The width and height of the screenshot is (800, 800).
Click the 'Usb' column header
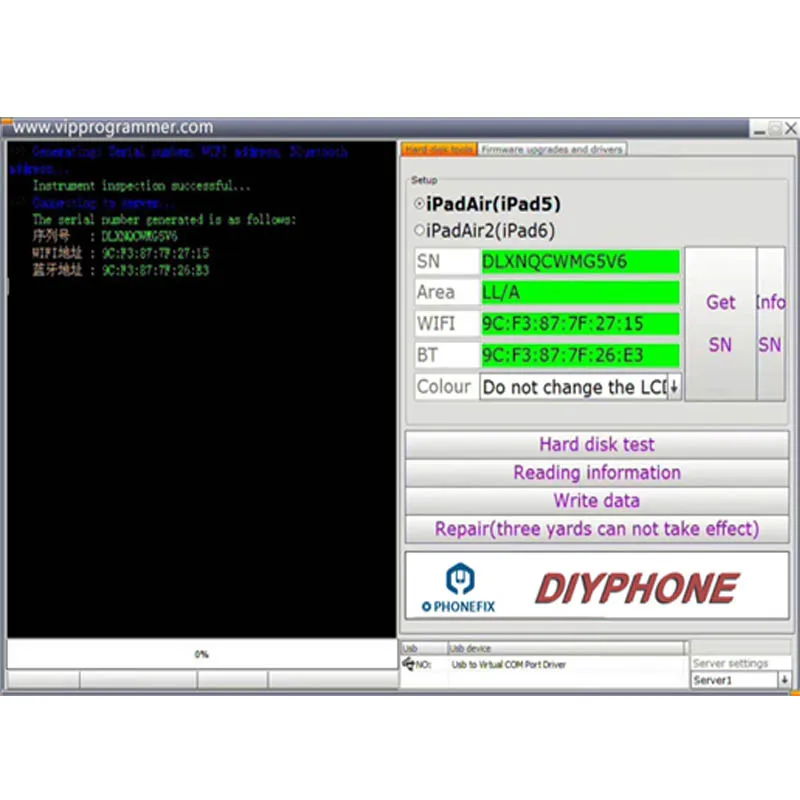click(424, 648)
